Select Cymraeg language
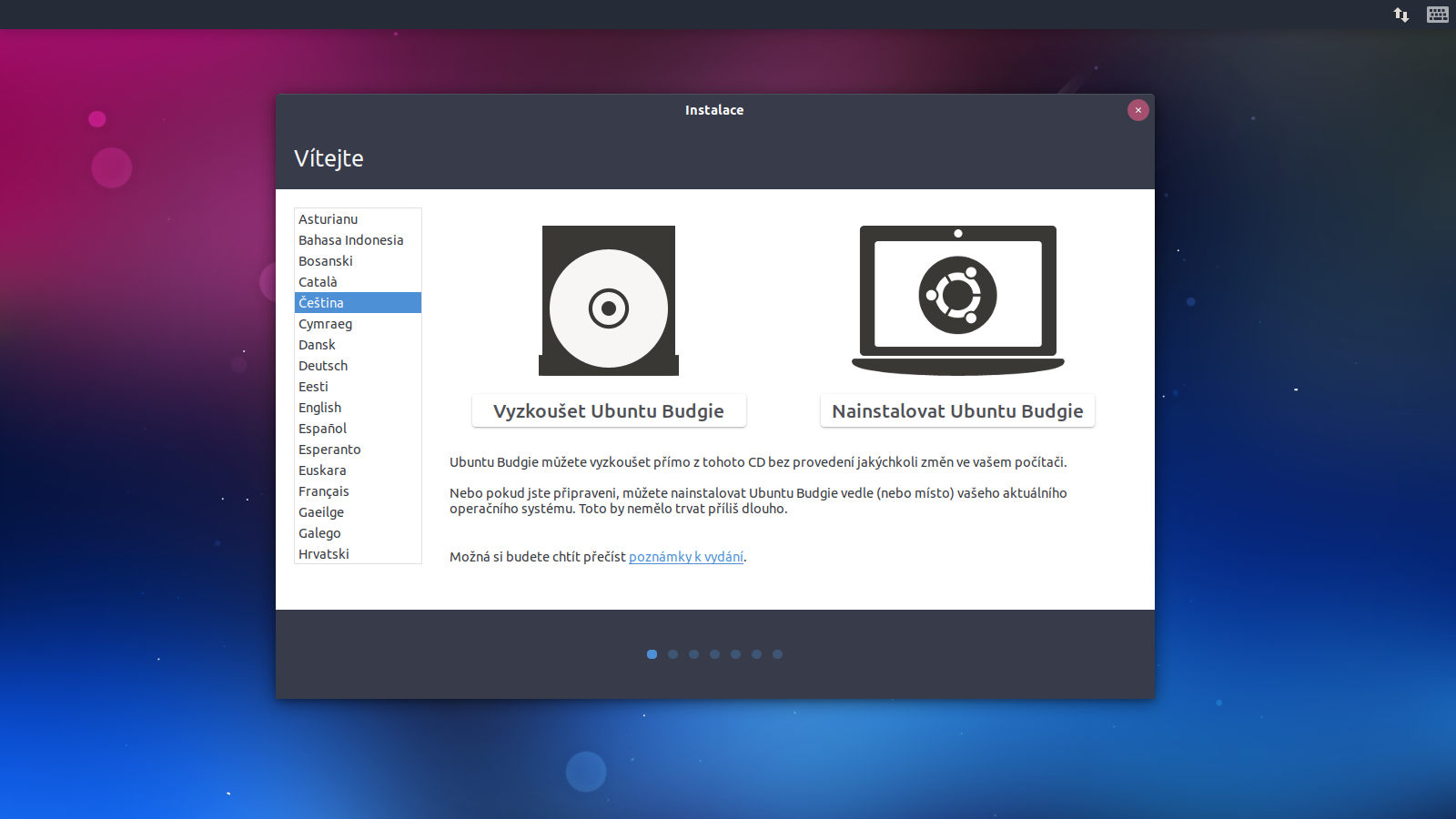This screenshot has height=819, width=1456. coord(358,324)
